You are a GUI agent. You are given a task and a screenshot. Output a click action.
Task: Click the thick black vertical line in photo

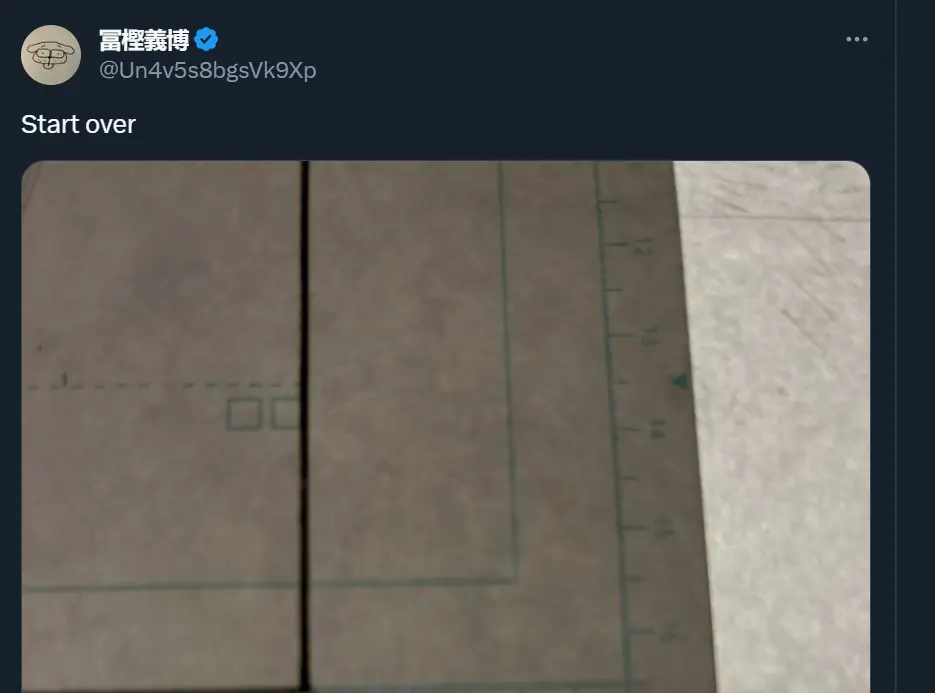coord(305,426)
